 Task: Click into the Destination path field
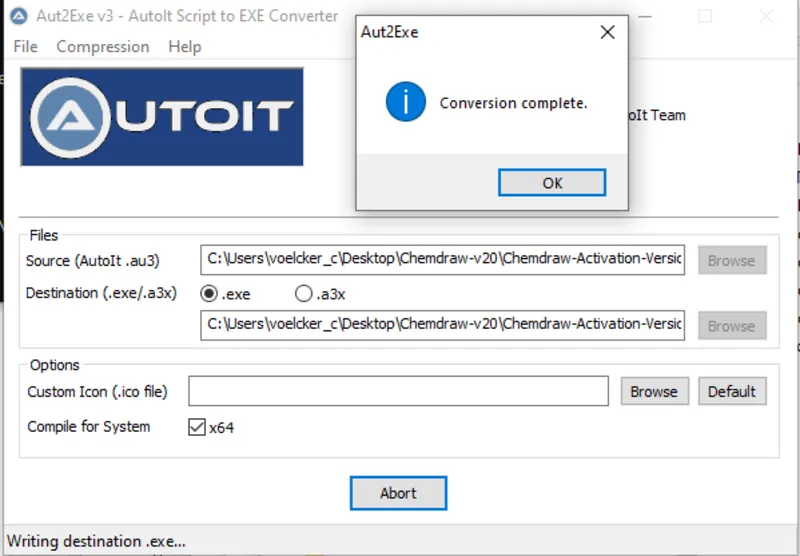click(x=442, y=325)
